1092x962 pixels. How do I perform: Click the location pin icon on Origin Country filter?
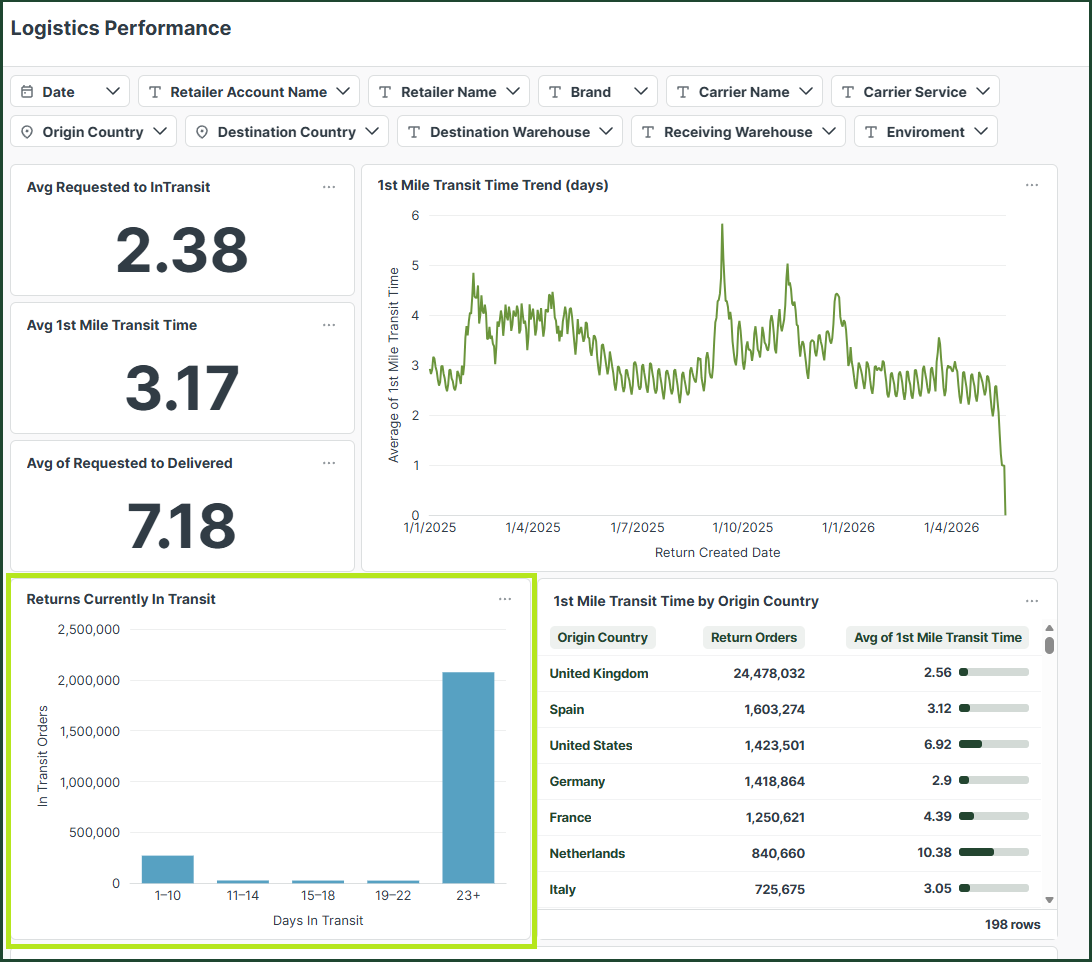[x=27, y=132]
